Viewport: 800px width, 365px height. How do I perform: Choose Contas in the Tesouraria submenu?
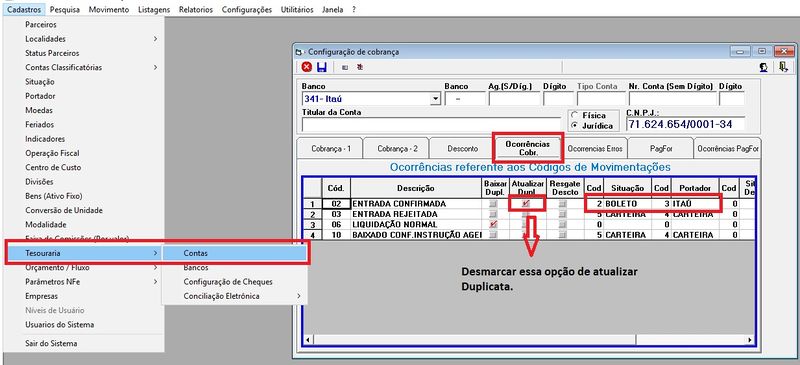235,253
